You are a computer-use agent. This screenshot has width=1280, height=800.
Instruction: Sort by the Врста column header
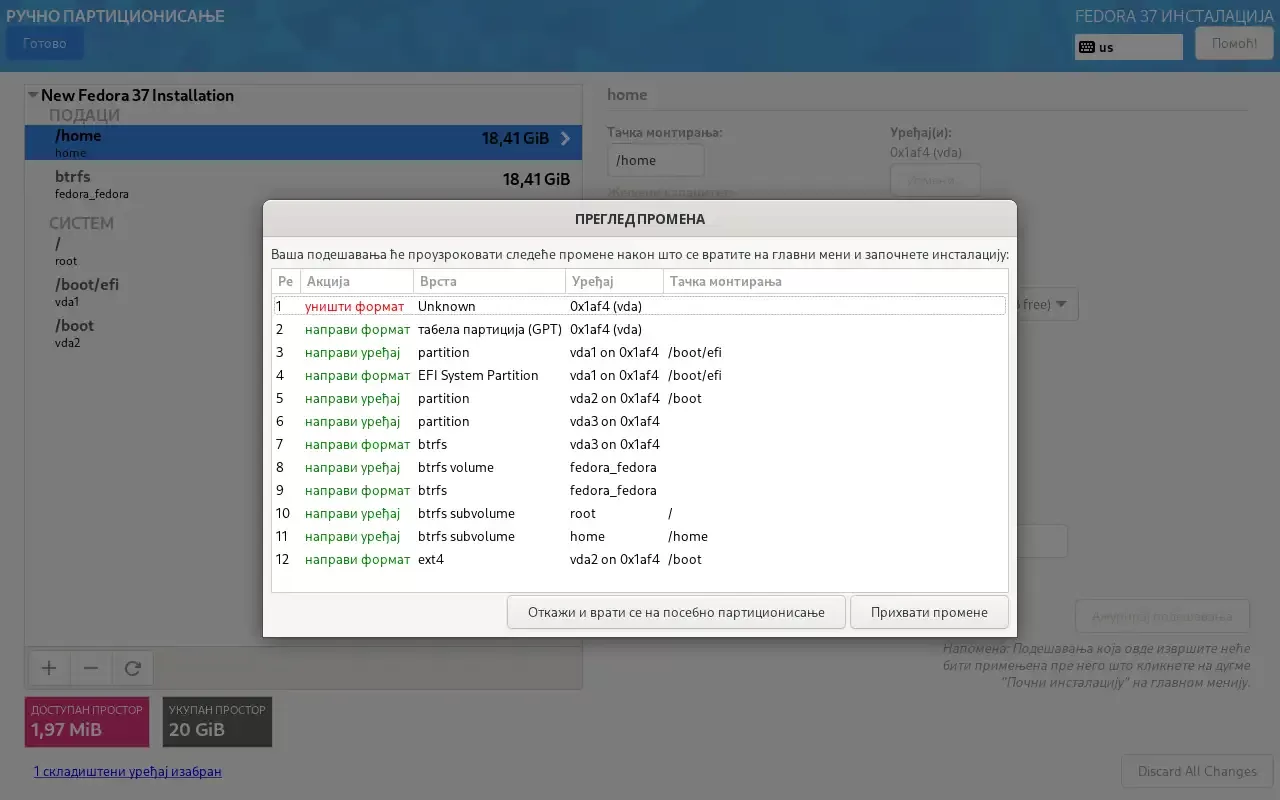(x=489, y=281)
